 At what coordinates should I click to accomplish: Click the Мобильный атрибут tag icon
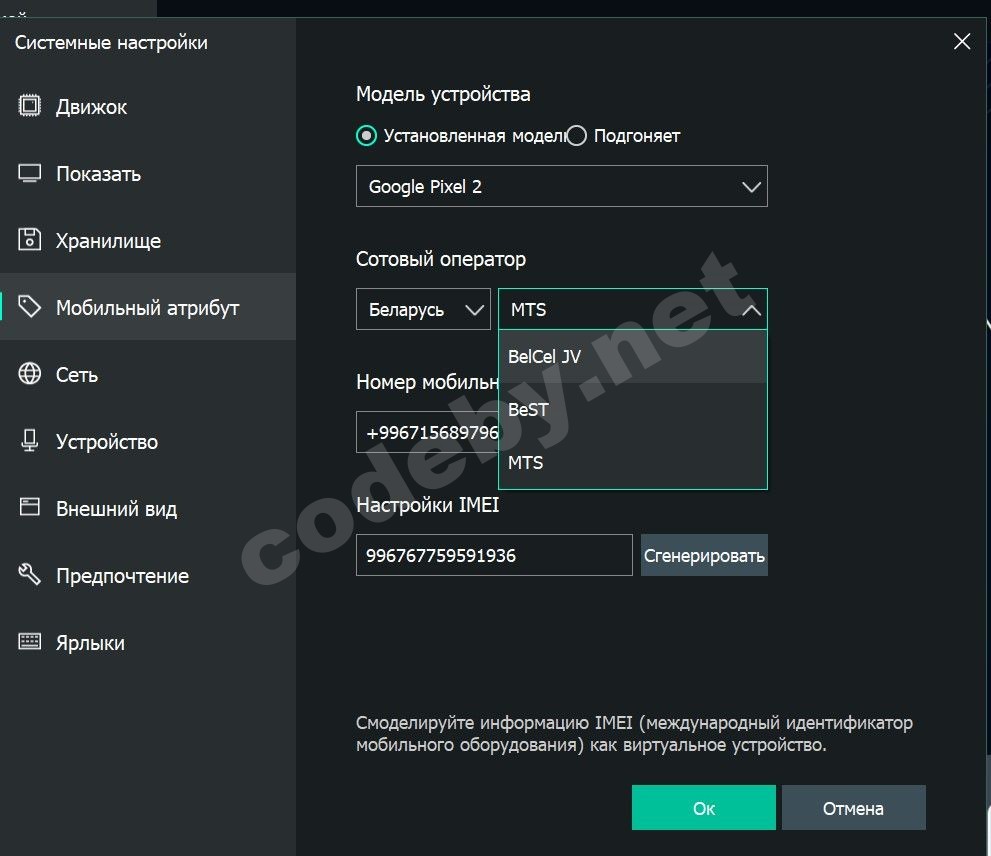click(x=29, y=307)
